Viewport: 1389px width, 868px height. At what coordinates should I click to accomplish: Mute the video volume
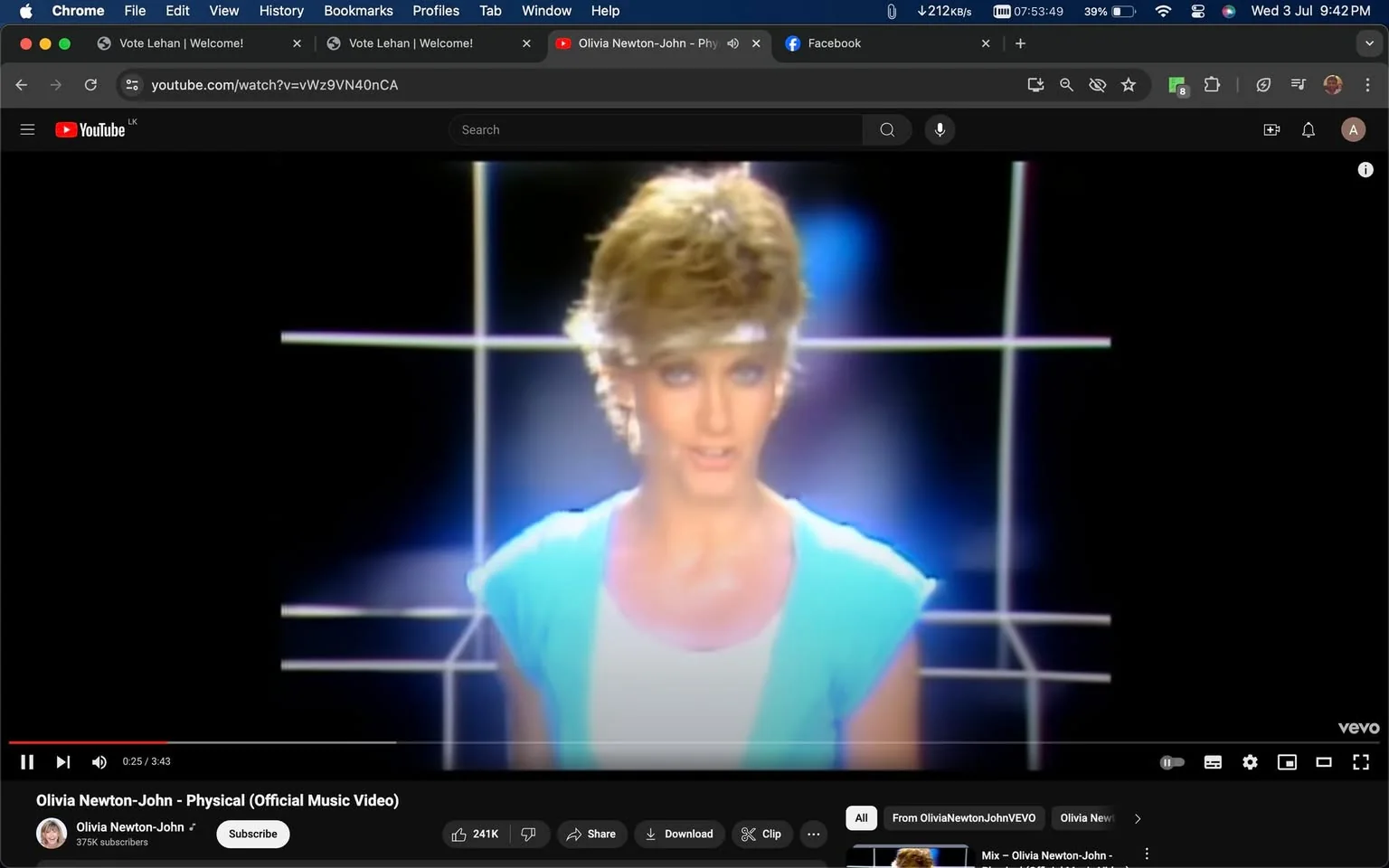point(99,762)
